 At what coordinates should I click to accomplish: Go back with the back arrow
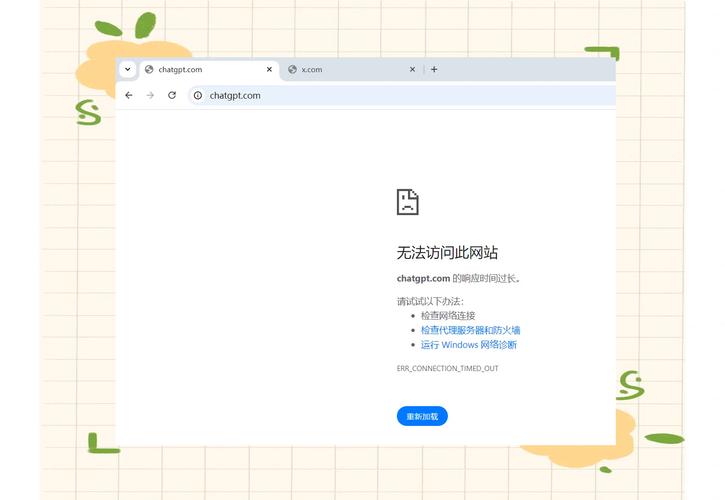tap(129, 95)
